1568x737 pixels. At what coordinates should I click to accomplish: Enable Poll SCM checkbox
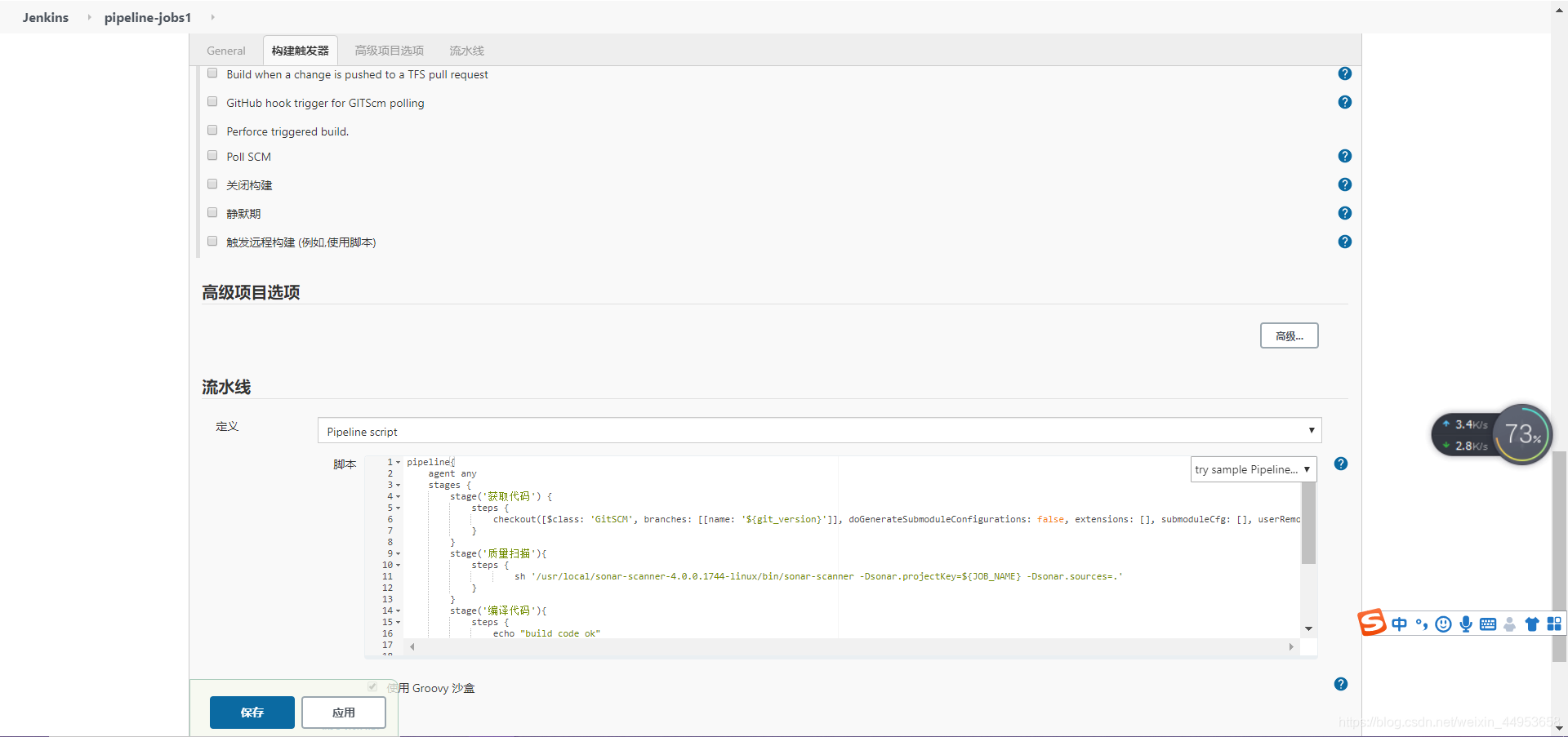pos(212,156)
